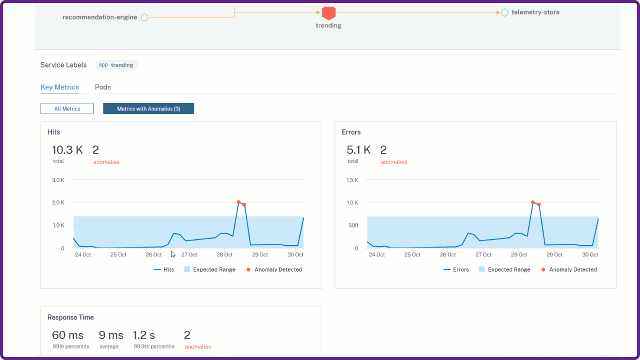The width and height of the screenshot is (640, 360).
Task: Click the Hits chart title
Action: pyautogui.click(x=54, y=132)
